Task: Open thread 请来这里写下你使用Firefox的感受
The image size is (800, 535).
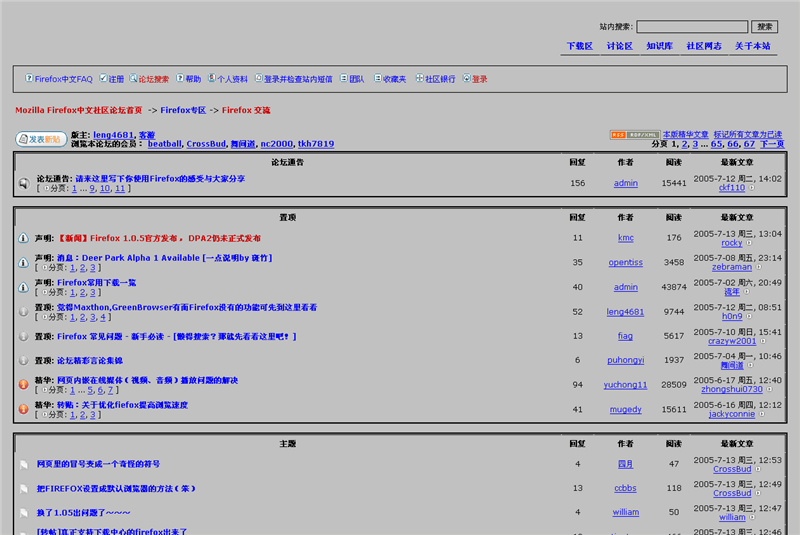Action: point(160,179)
